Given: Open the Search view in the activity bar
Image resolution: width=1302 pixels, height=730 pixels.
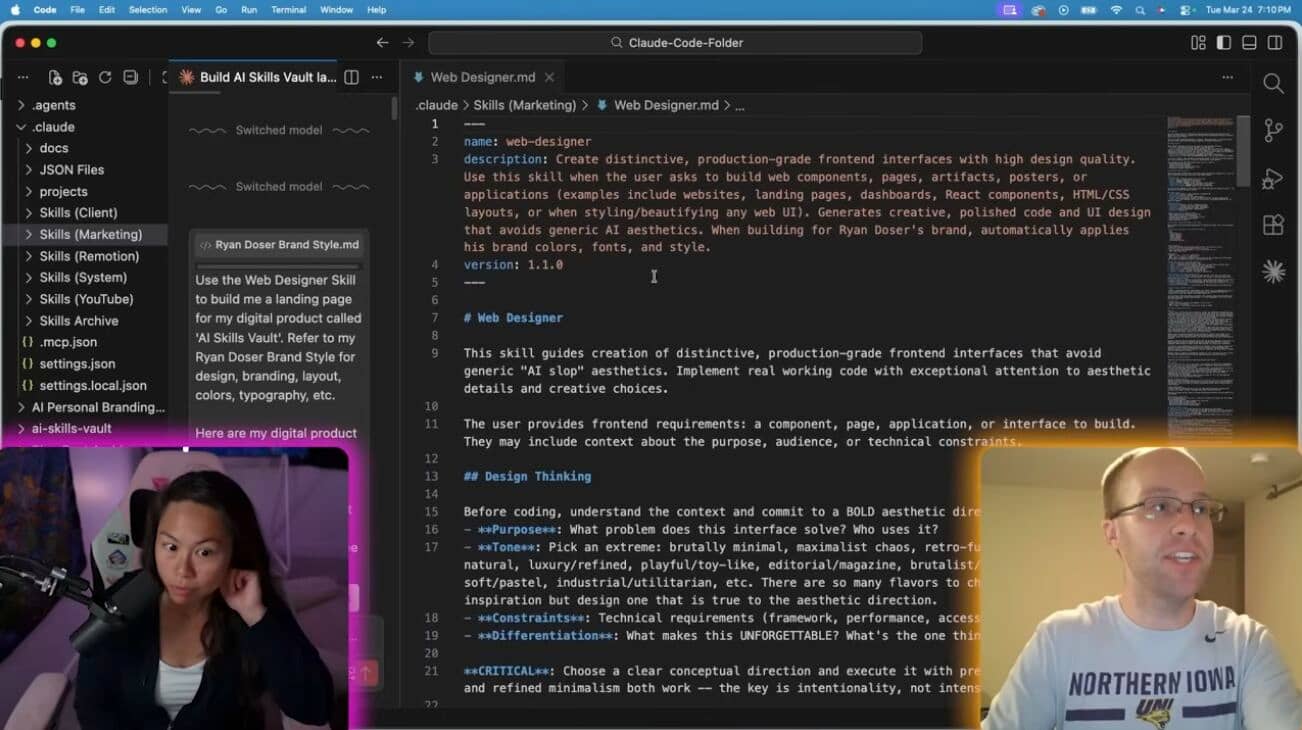Looking at the screenshot, I should [1273, 84].
